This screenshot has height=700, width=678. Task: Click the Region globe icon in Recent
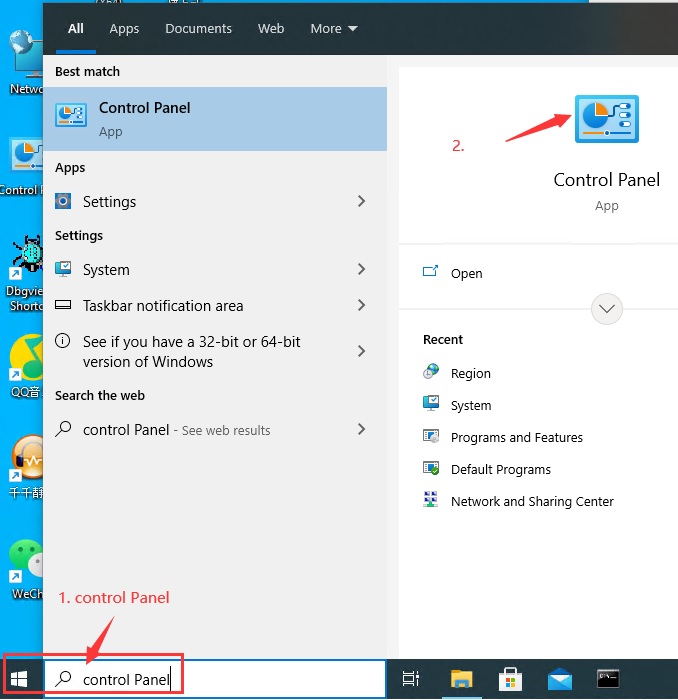[431, 371]
